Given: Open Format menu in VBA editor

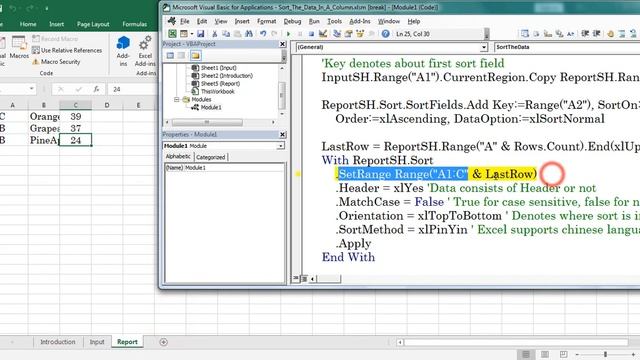Looking at the screenshot, I should coord(267,21).
